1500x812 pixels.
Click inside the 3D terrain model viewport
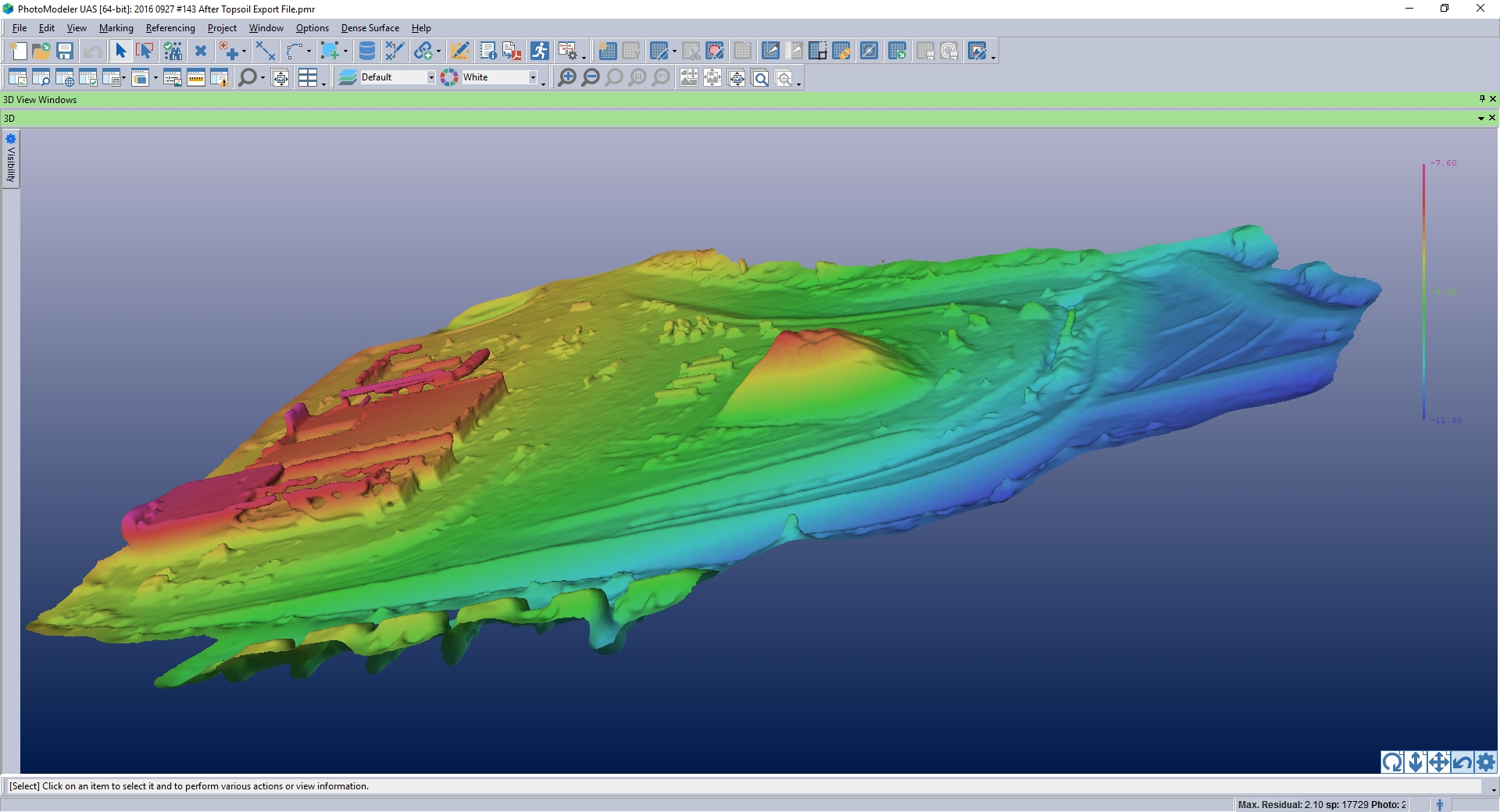point(703,429)
